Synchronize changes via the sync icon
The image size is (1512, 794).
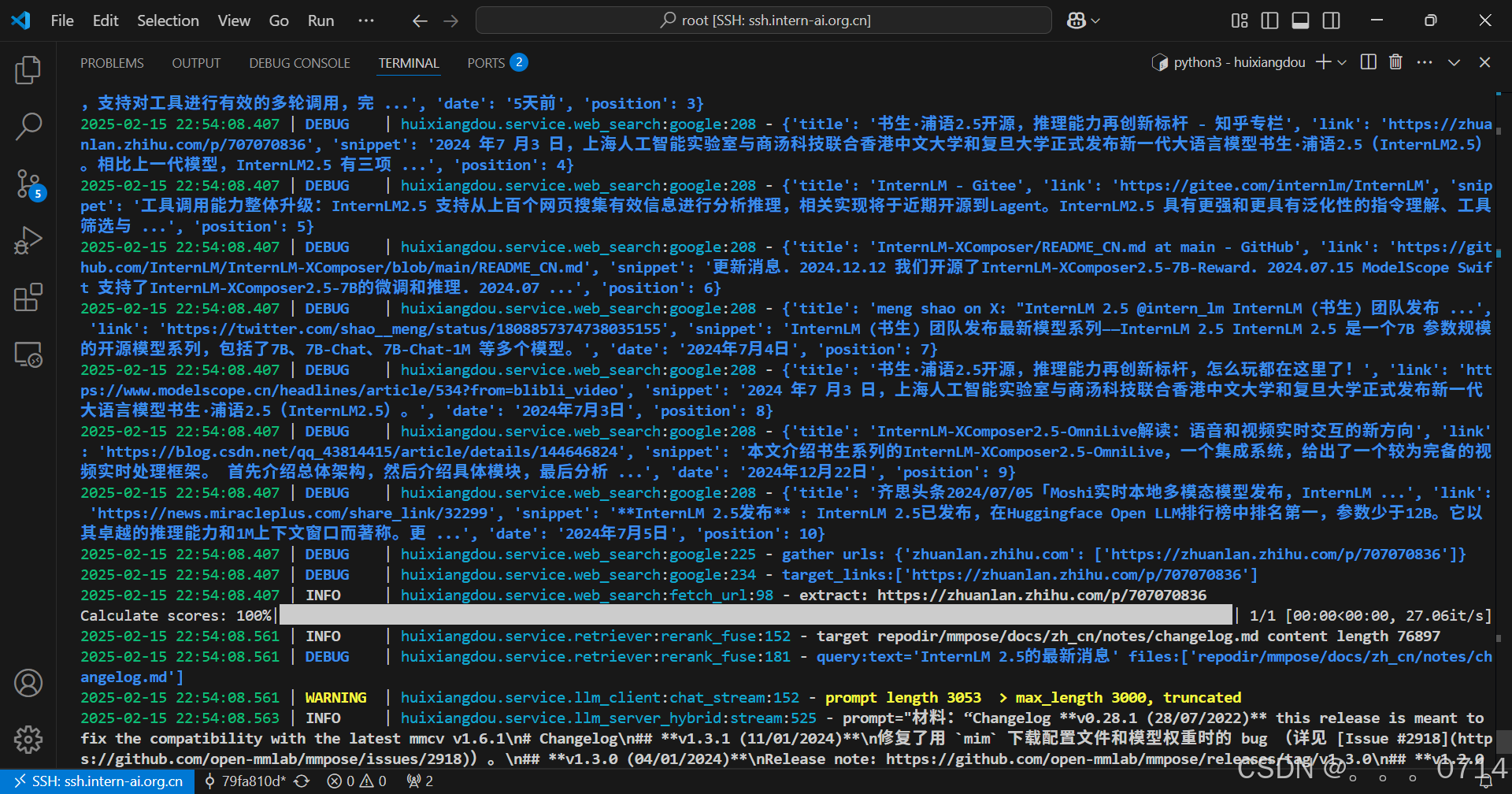[302, 781]
